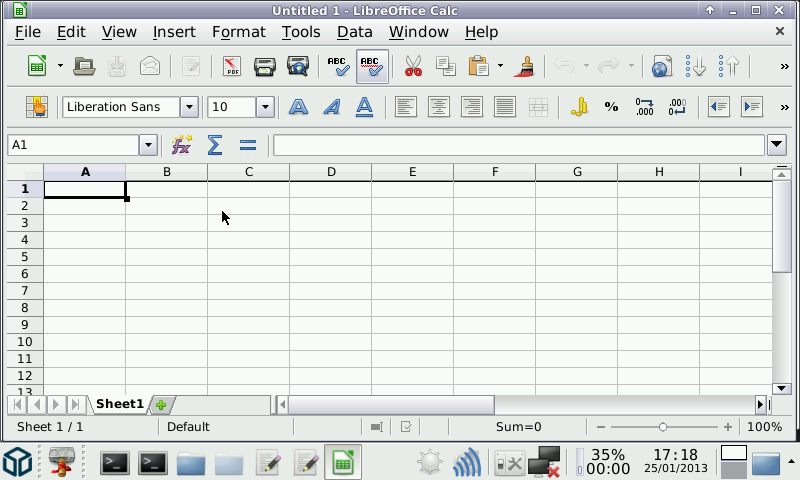
Task: Click the Sum sigma icon
Action: point(214,145)
